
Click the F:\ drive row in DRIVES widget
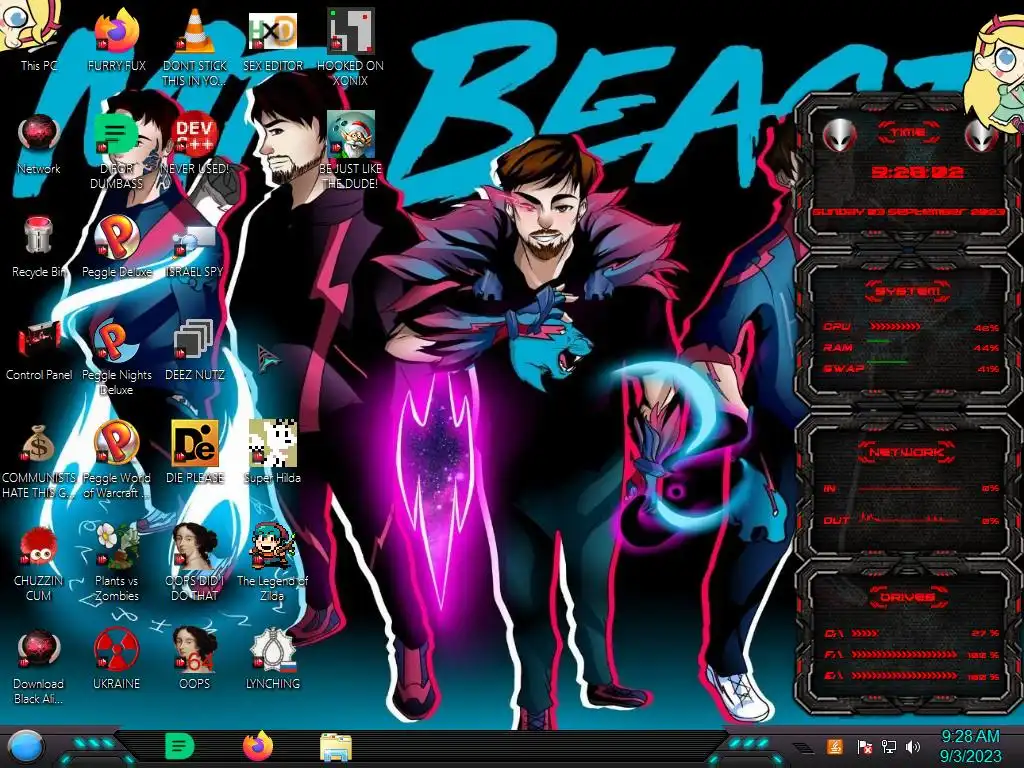click(x=912, y=654)
